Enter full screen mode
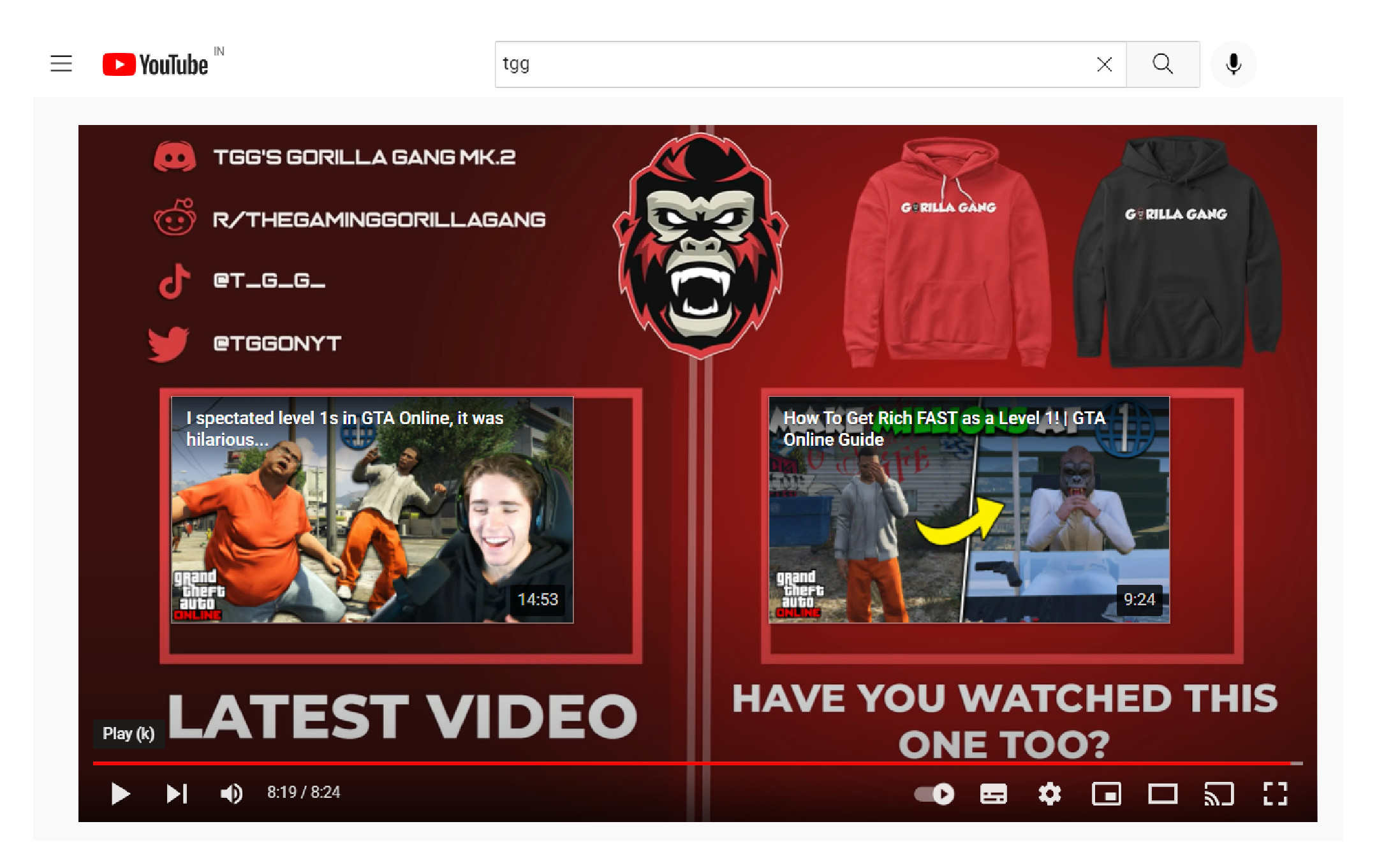This screenshot has height=868, width=1377. point(1275,794)
